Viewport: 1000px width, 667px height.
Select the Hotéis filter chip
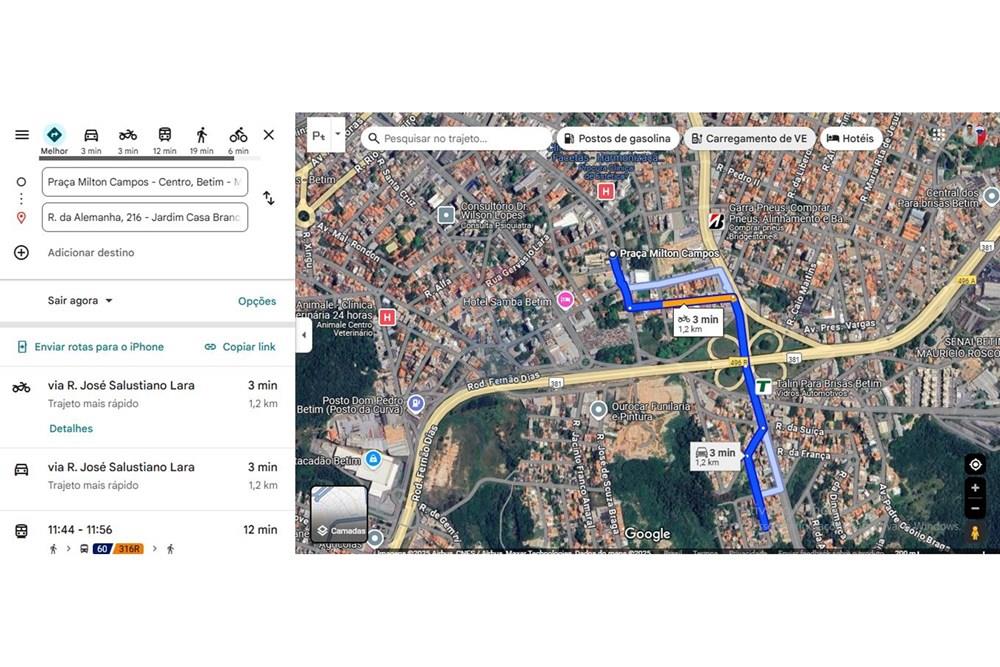point(850,139)
